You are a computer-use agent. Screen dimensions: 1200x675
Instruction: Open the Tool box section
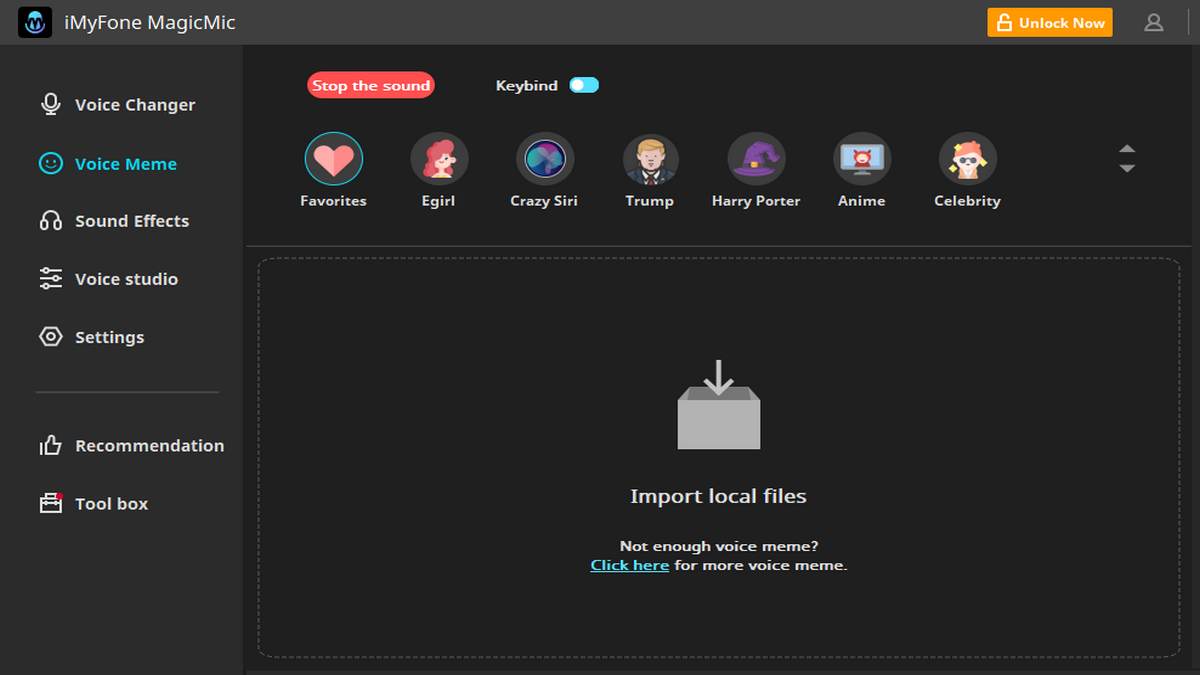point(94,504)
